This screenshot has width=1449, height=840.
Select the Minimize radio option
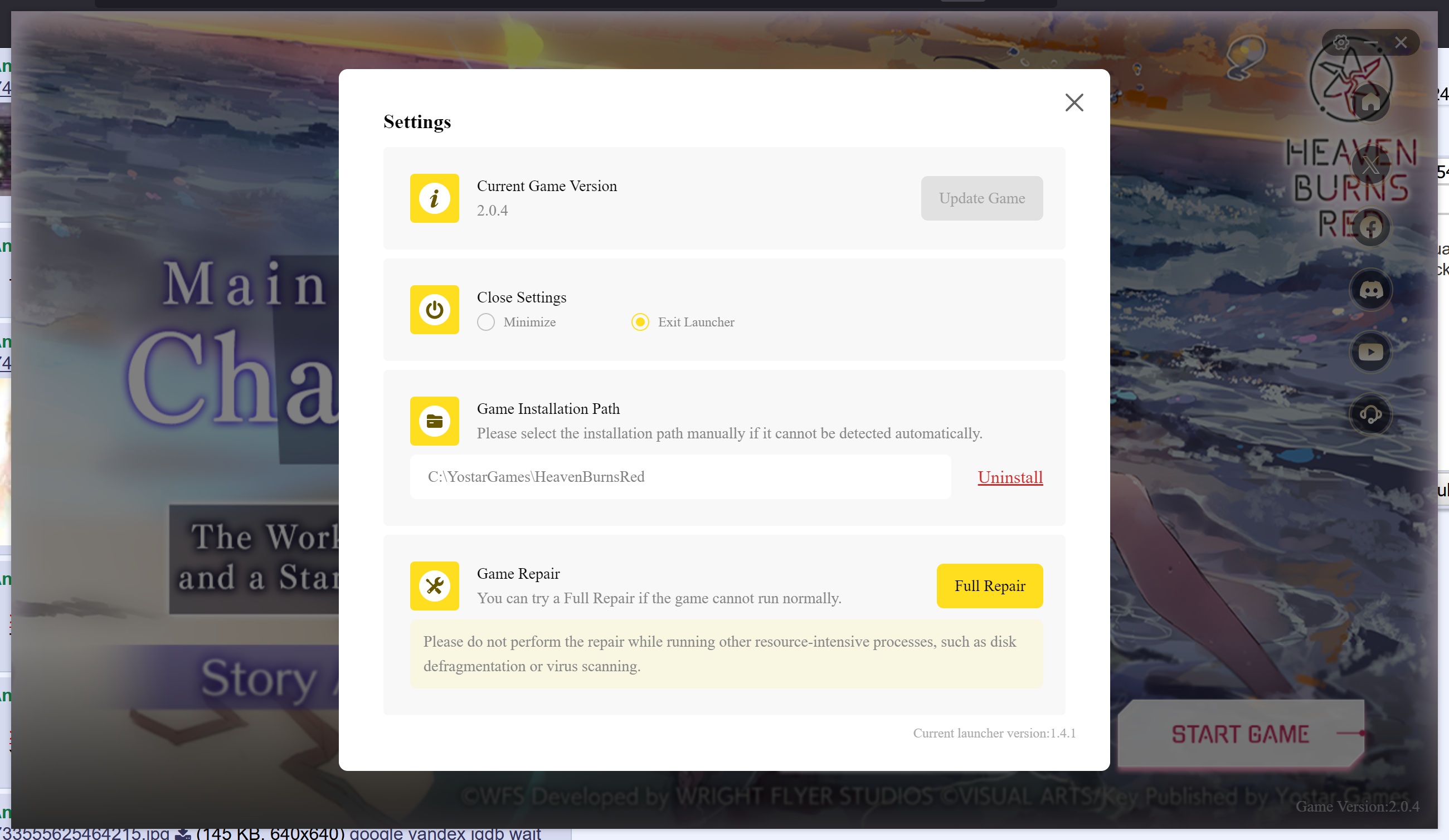point(486,322)
